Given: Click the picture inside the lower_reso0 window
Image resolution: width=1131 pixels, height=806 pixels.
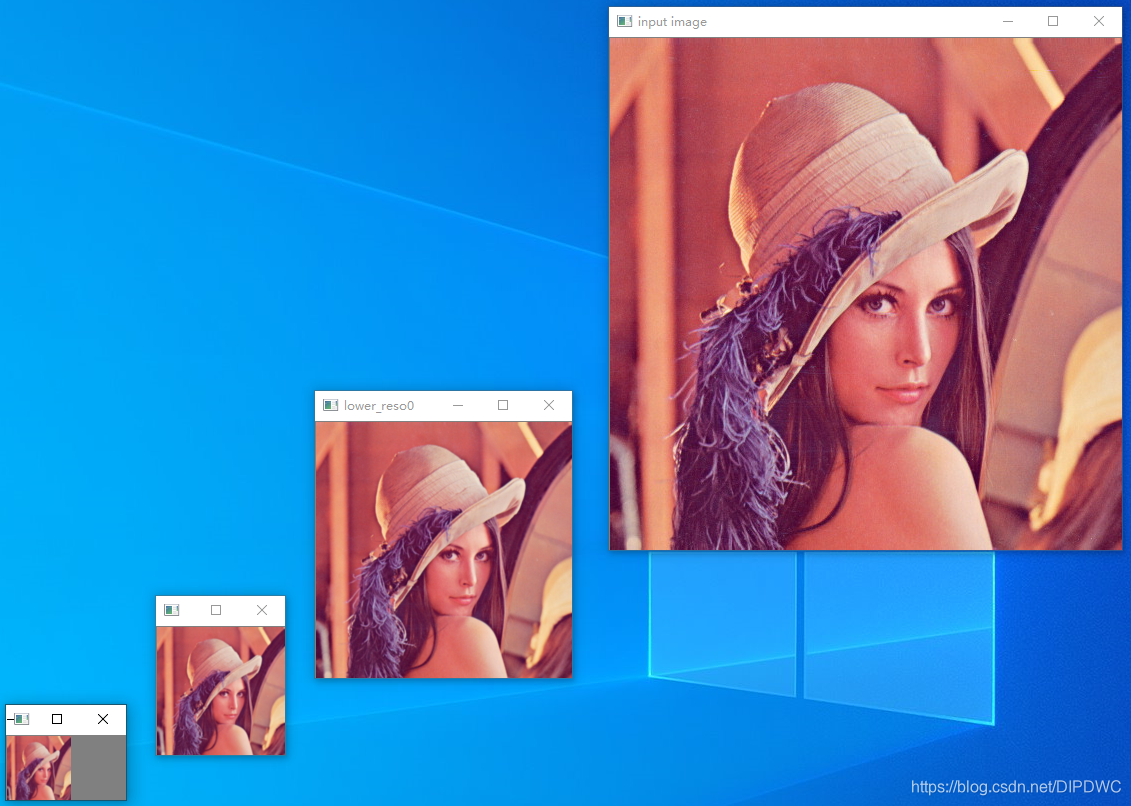Looking at the screenshot, I should pos(444,549).
